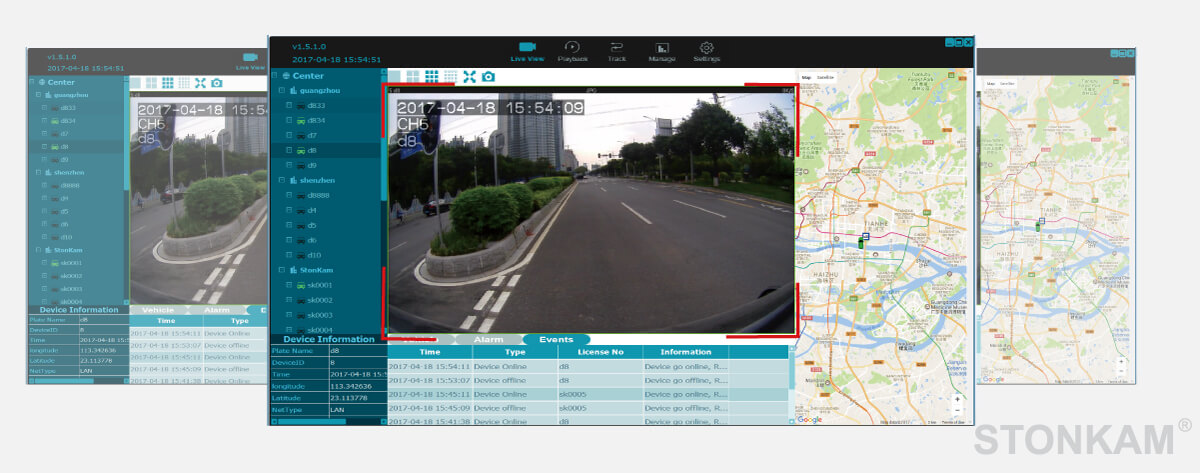
Task: Check the box for device d833
Action: (x=289, y=105)
